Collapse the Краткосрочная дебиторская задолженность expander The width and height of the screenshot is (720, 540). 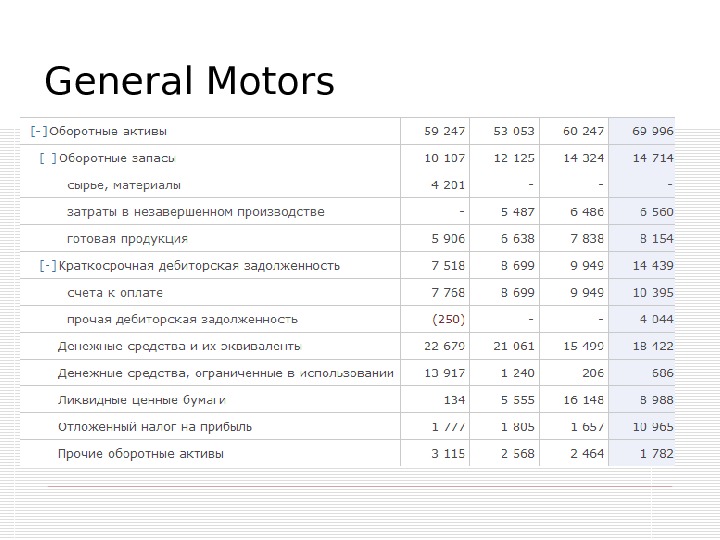click(x=48, y=266)
